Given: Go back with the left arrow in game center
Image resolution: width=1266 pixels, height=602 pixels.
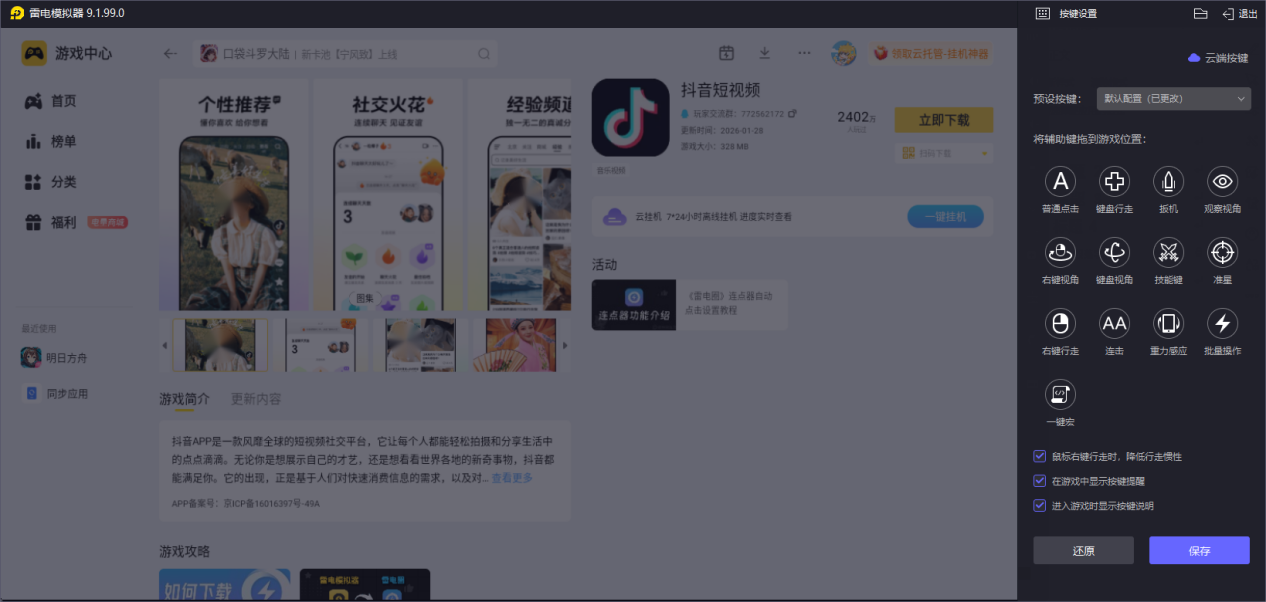Looking at the screenshot, I should pyautogui.click(x=170, y=54).
